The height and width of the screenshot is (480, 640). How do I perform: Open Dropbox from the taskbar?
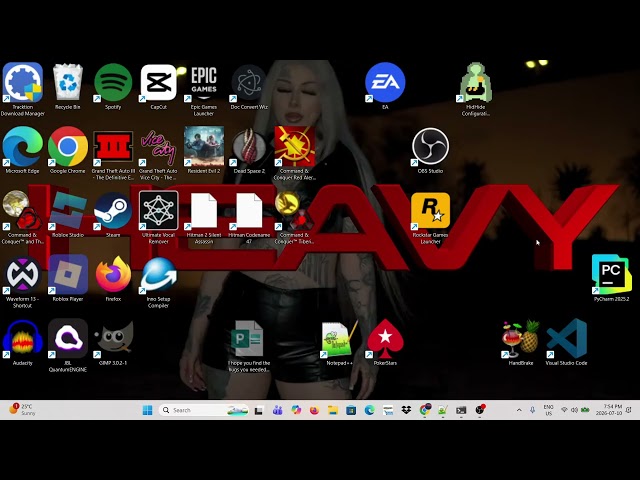(x=406, y=410)
